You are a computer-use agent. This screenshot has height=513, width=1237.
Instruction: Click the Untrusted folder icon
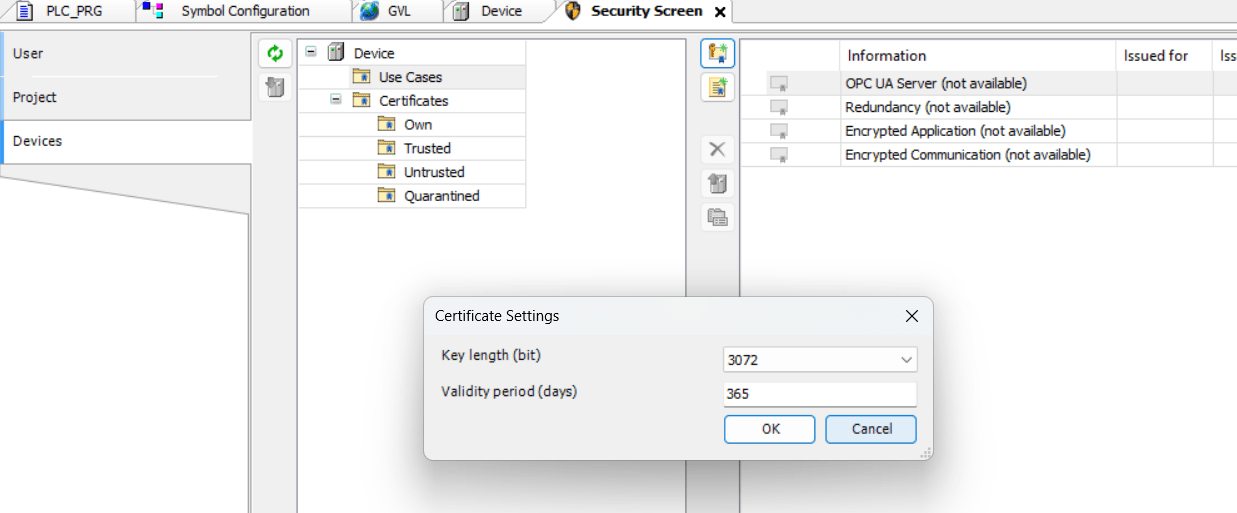pos(387,172)
